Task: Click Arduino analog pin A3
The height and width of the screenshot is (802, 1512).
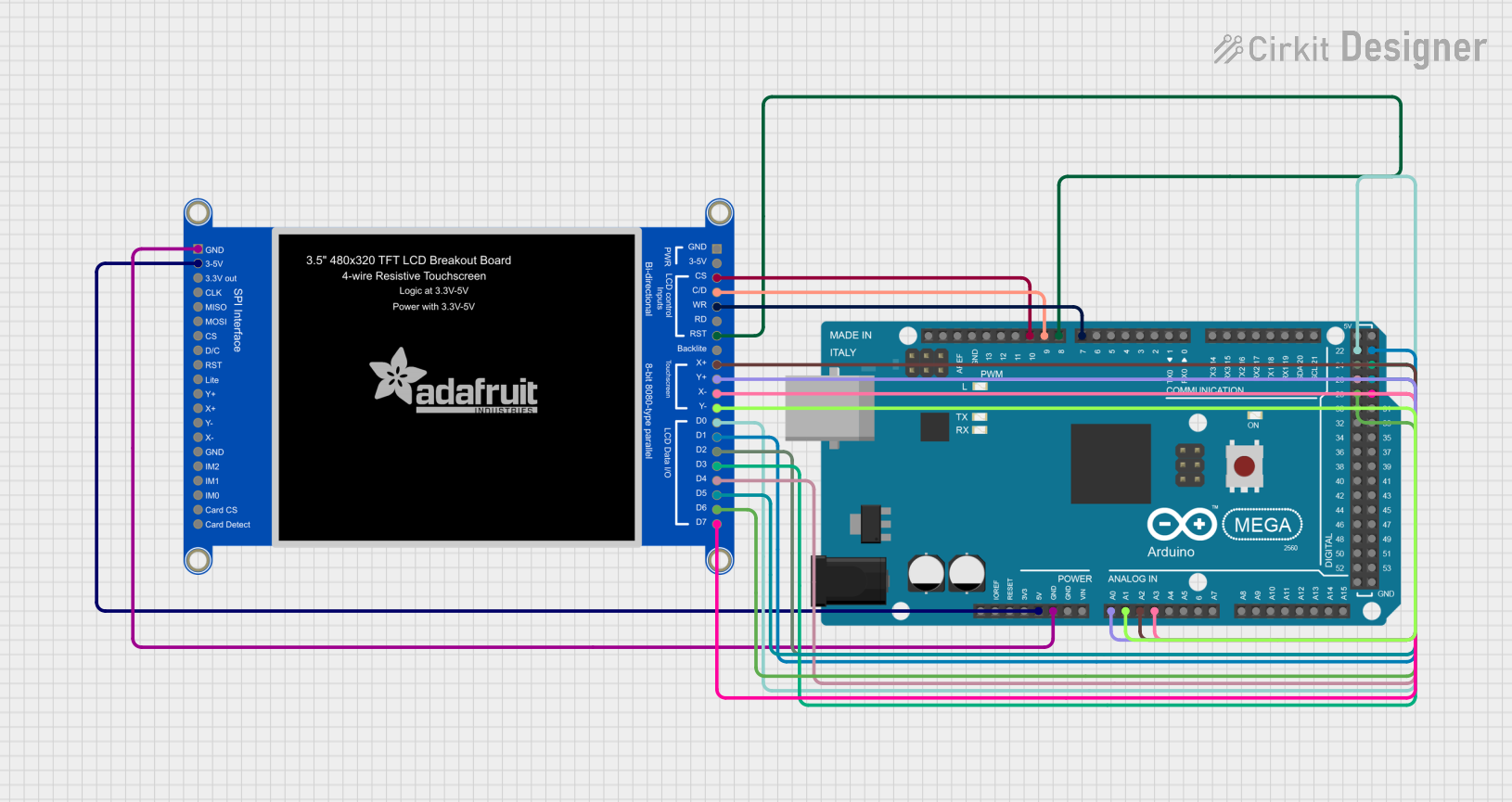Action: pos(1155,611)
